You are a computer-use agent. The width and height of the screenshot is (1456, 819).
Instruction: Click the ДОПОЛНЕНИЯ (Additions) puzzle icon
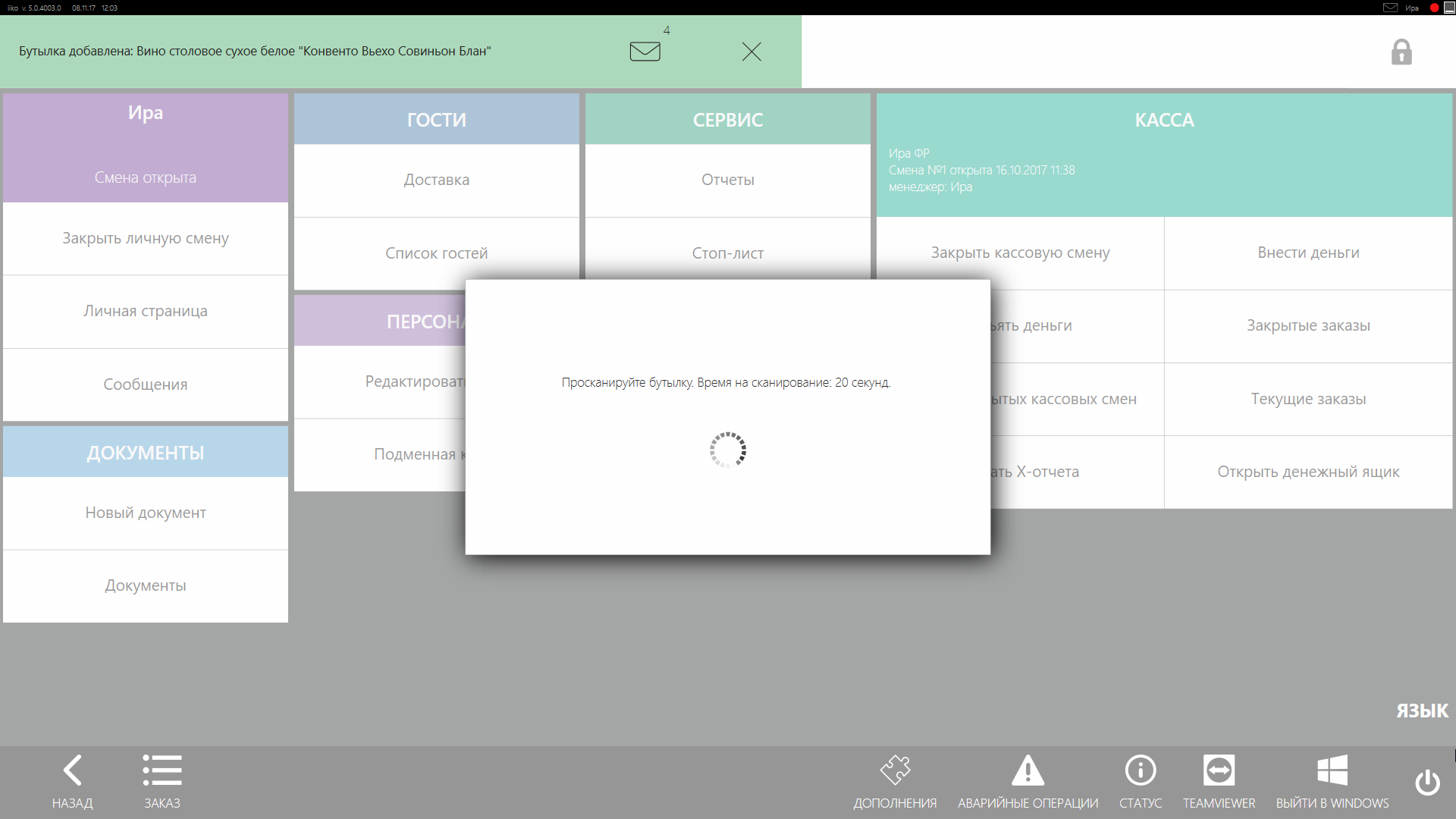(894, 770)
